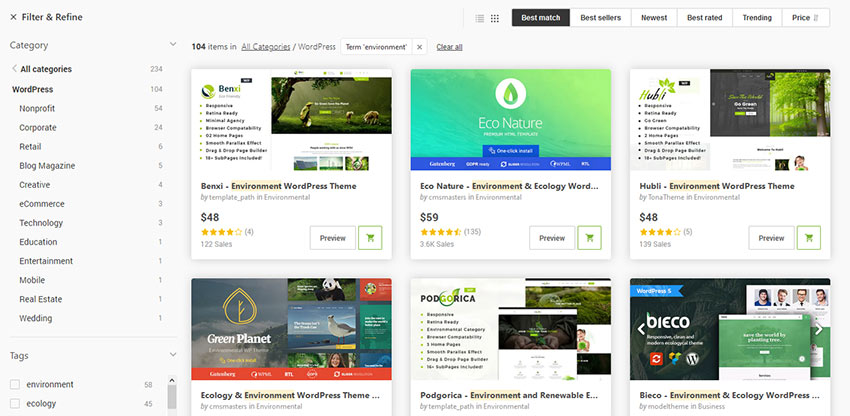Sort results by Newest
Viewport: 850px width, 416px height.
pyautogui.click(x=654, y=18)
